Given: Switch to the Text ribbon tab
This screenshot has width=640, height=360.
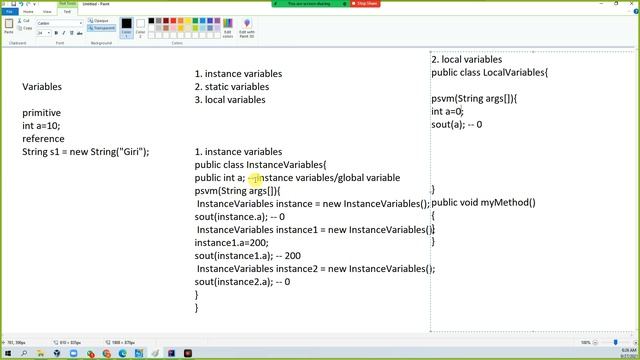Looking at the screenshot, I should click(67, 12).
